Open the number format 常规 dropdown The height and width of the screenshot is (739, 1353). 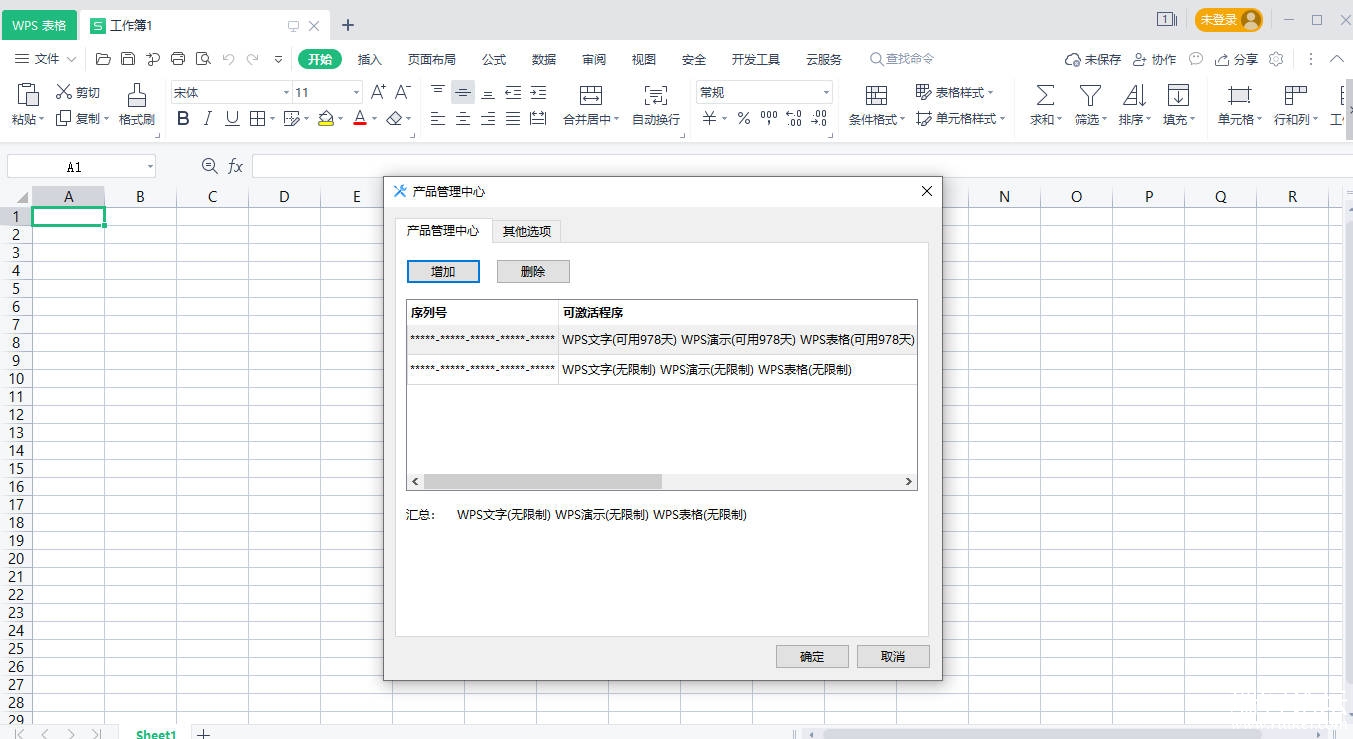tap(826, 92)
